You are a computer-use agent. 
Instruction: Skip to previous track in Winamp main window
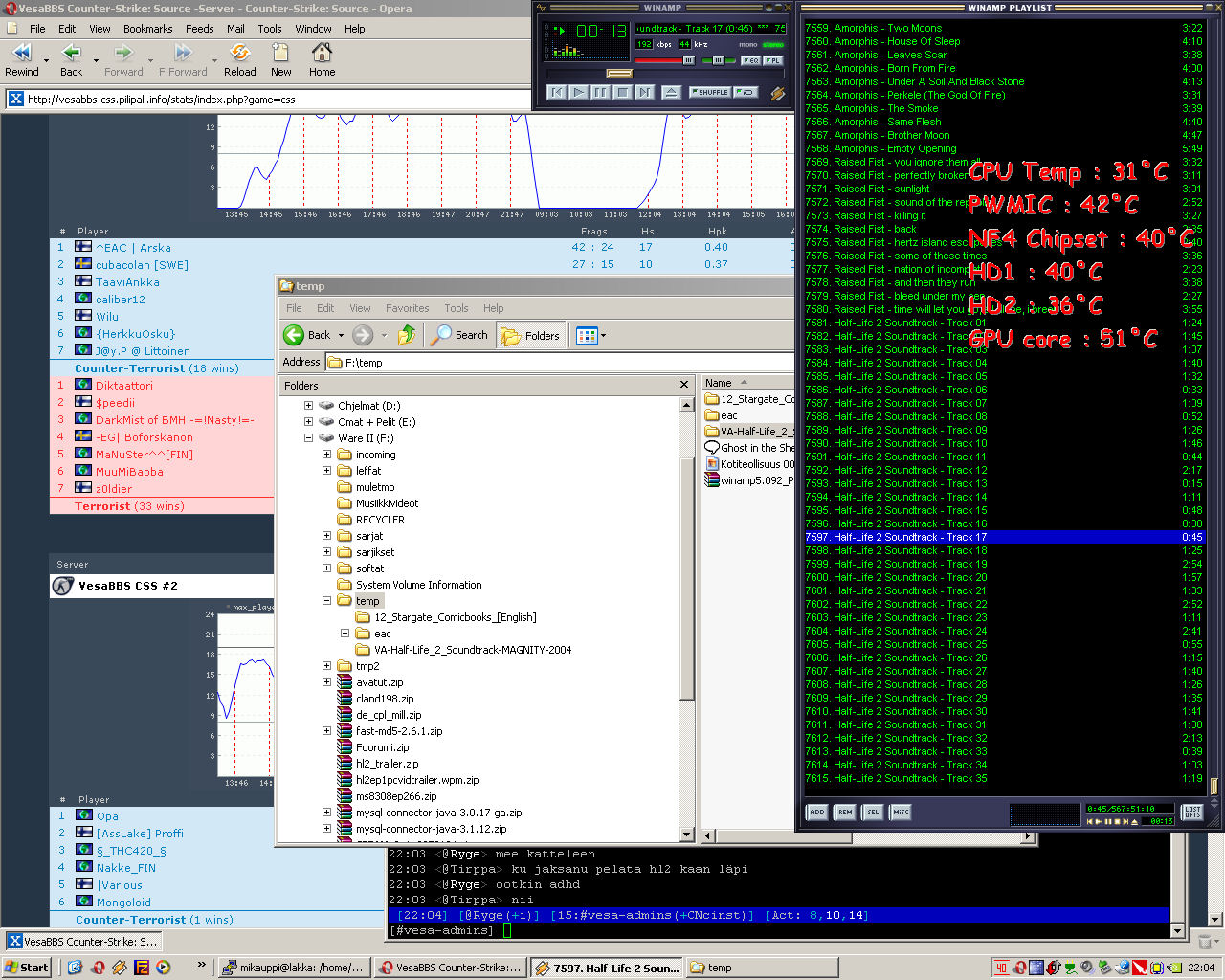557,93
